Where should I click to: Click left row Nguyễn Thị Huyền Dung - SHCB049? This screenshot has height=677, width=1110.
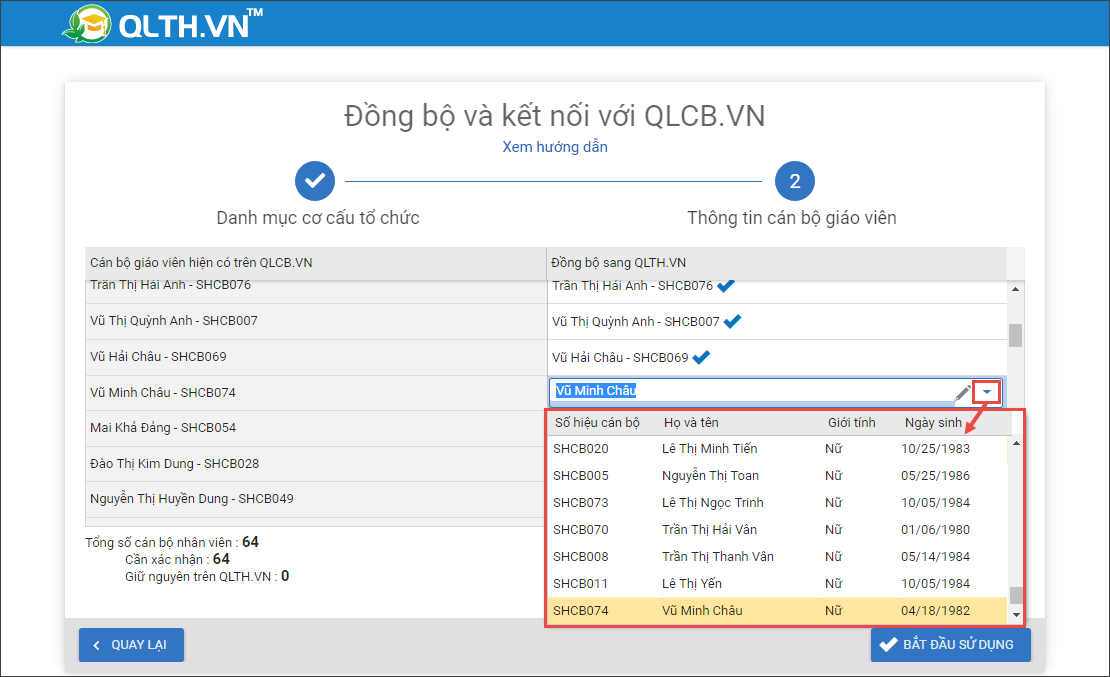coord(316,499)
